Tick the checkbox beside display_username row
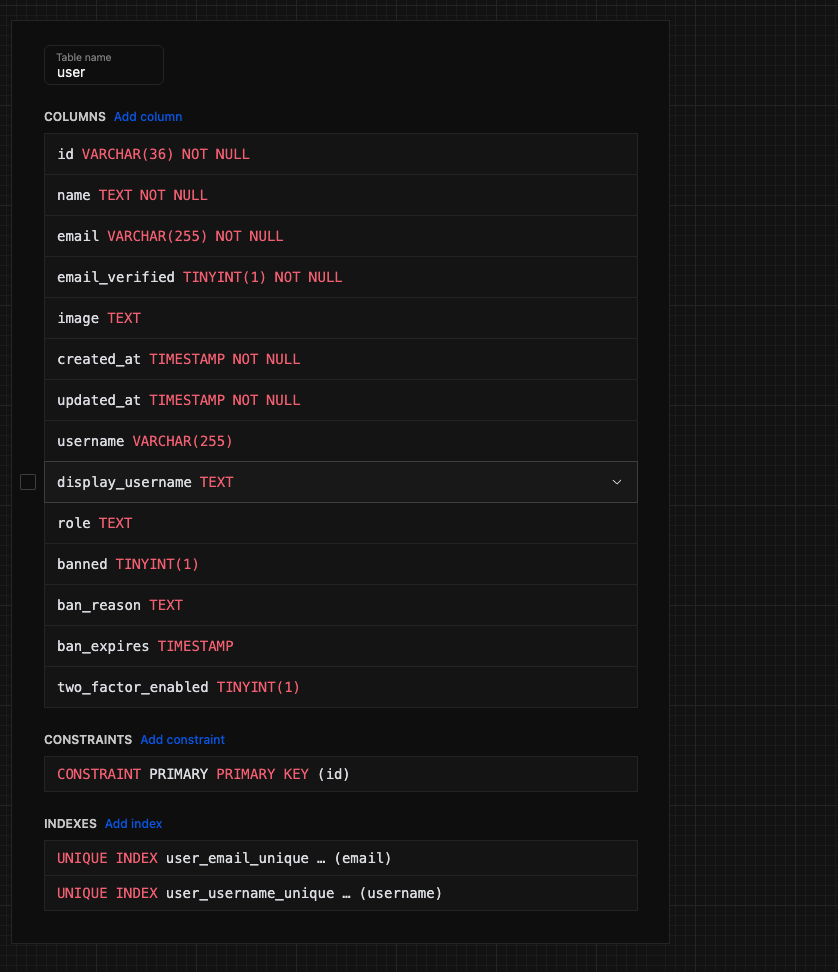 click(28, 482)
